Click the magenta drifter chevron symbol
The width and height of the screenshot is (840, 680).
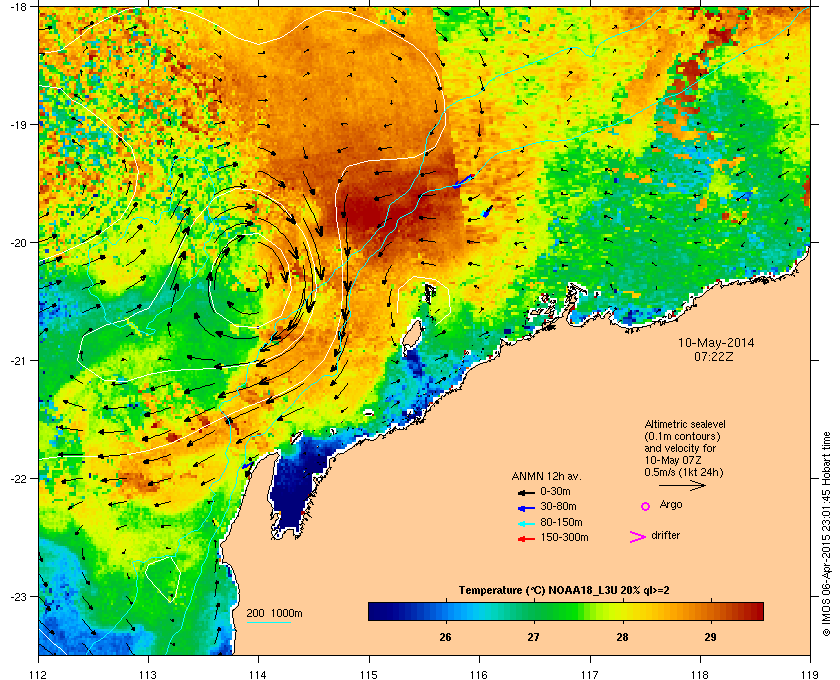point(638,537)
